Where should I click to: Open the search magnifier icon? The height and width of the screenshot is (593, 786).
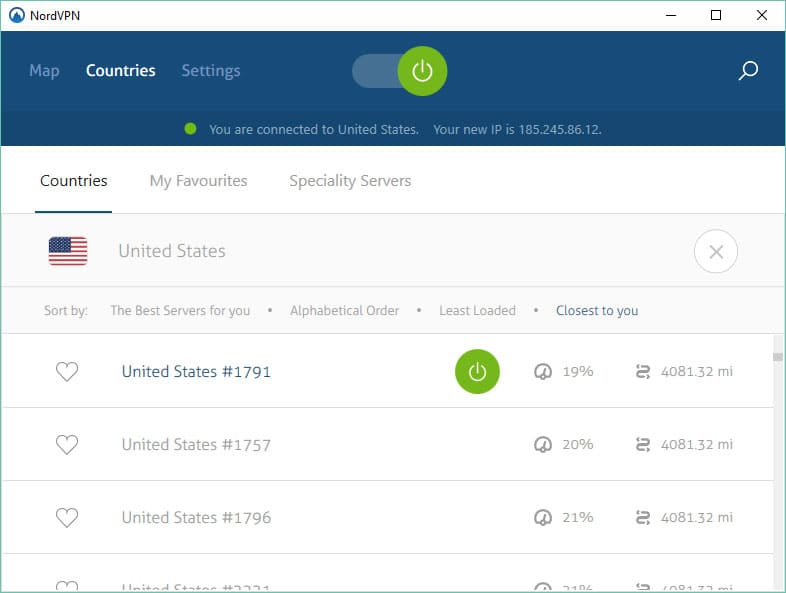click(748, 71)
